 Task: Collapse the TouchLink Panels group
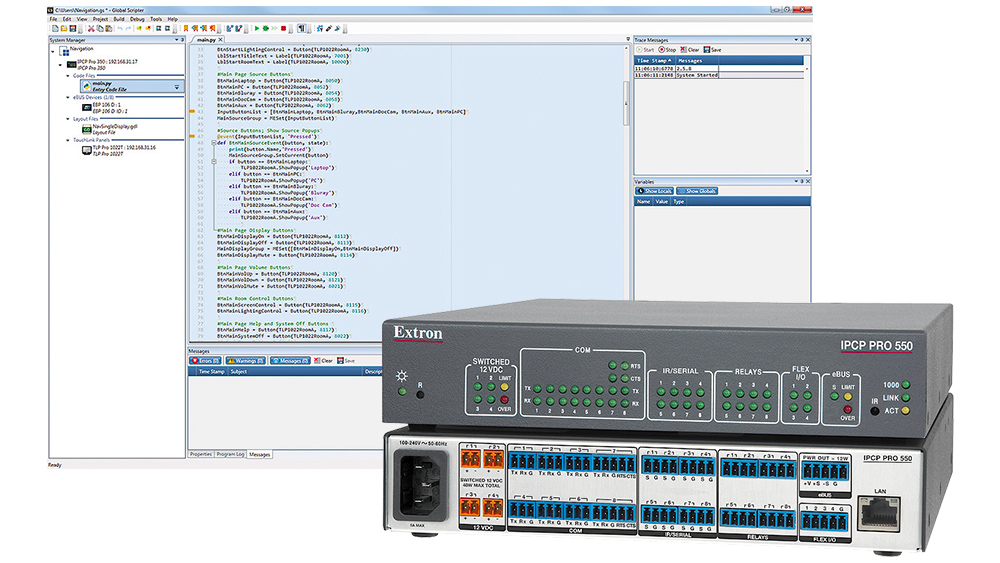68,140
